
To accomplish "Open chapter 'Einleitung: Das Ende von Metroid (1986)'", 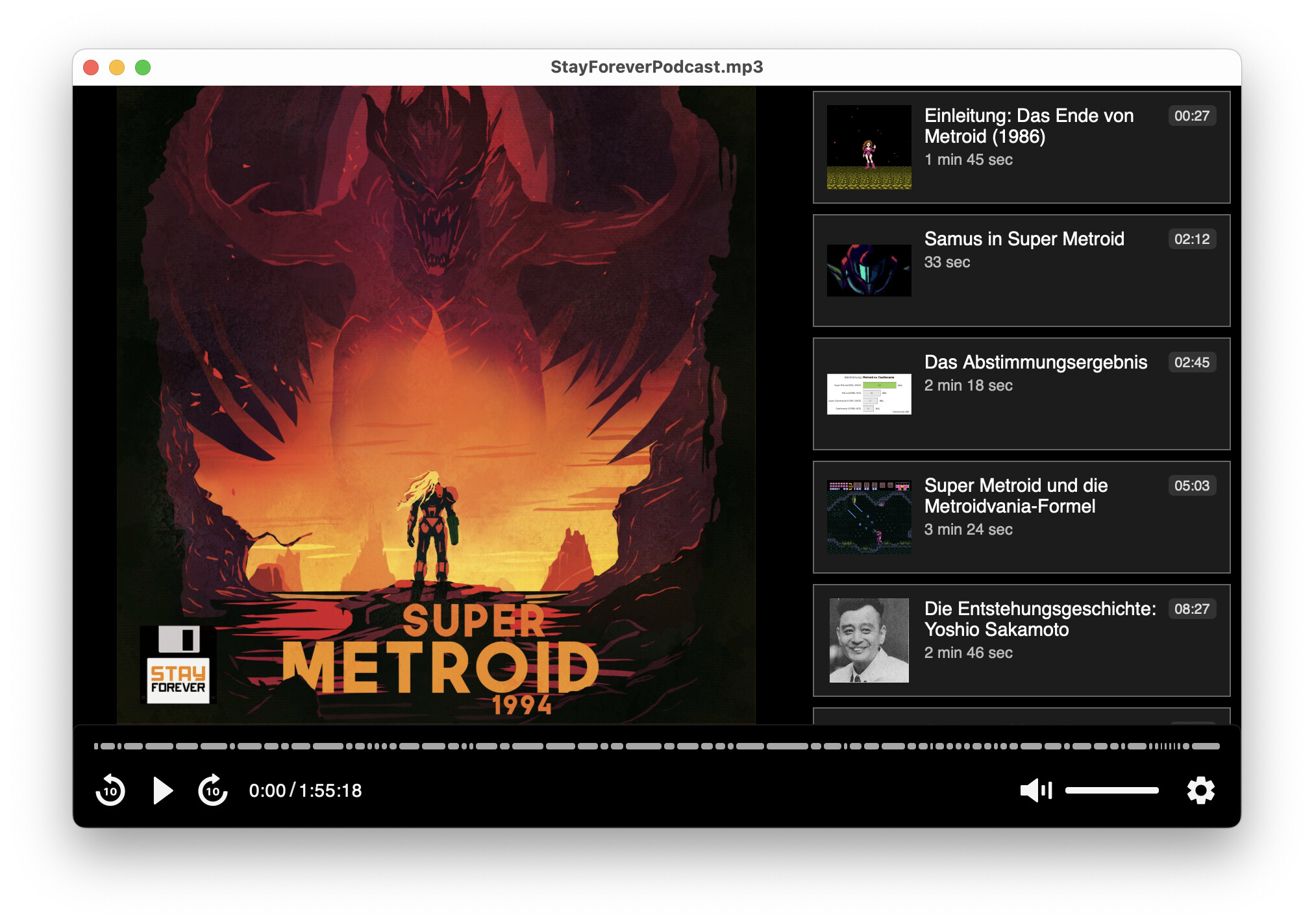I will [x=1021, y=147].
